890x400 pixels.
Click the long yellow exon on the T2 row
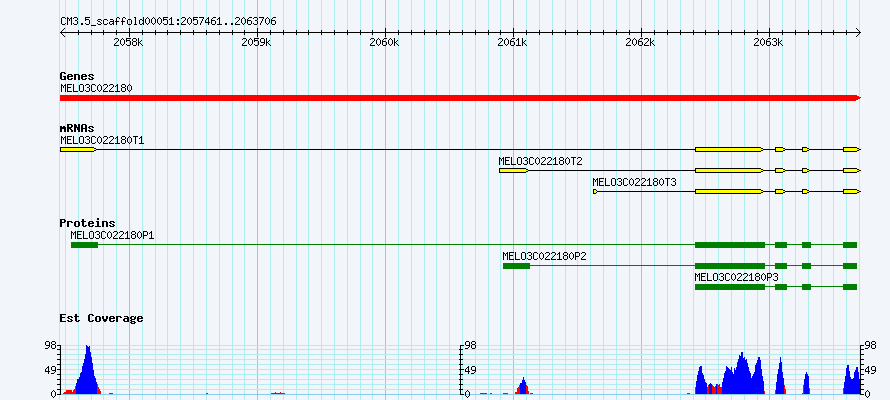[x=729, y=170]
